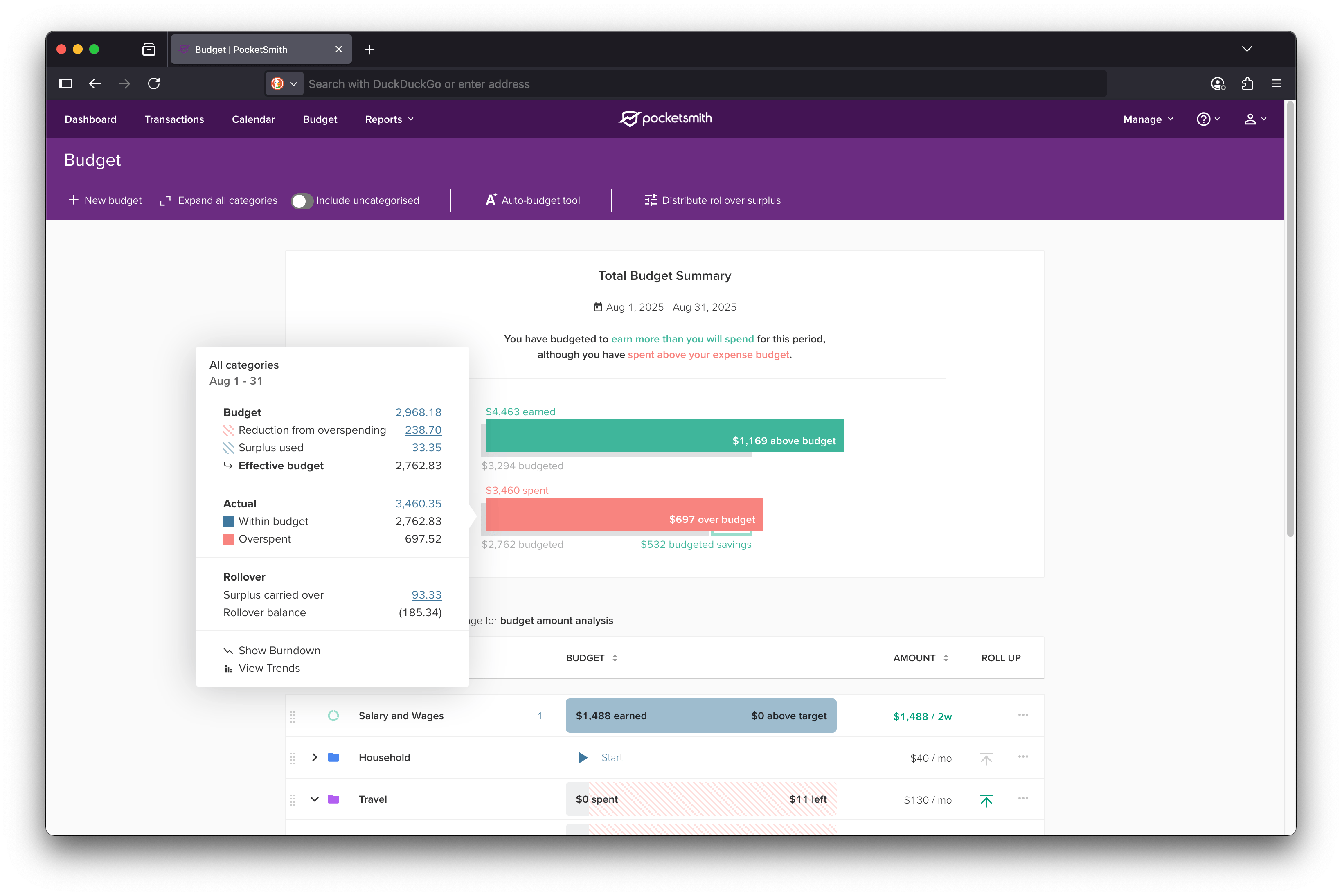Open the help question-mark menu
The image size is (1342, 896).
coord(1208,119)
